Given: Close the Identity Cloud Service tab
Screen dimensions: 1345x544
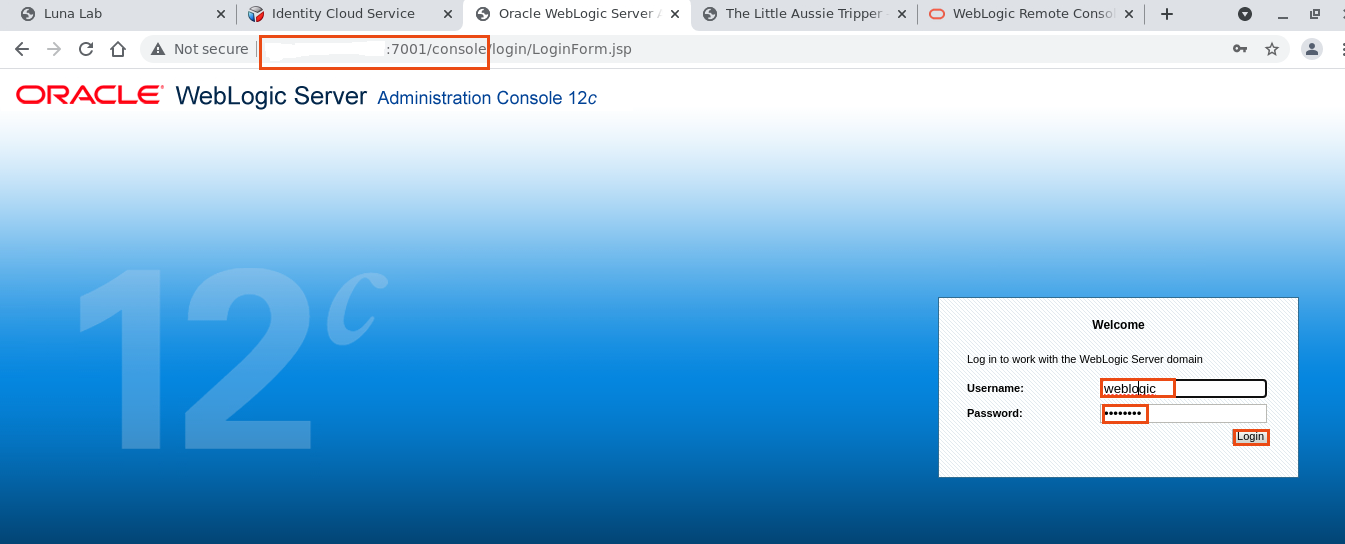Looking at the screenshot, I should [x=447, y=14].
